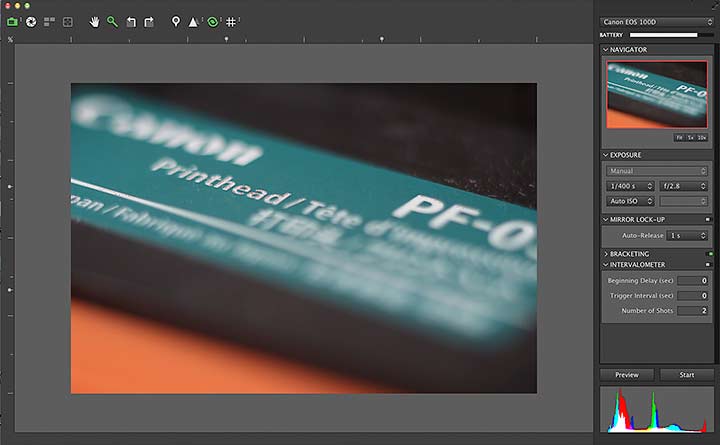The height and width of the screenshot is (445, 720).
Task: Open the Auto ISO dropdown
Action: 630,201
